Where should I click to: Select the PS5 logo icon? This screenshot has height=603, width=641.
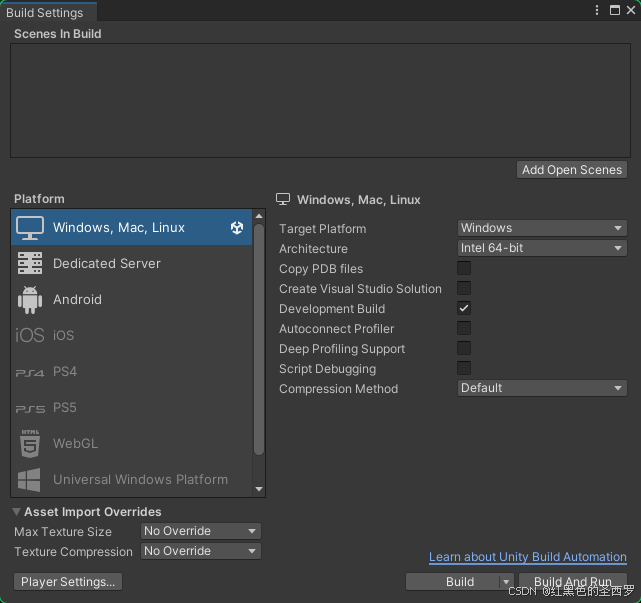point(30,409)
